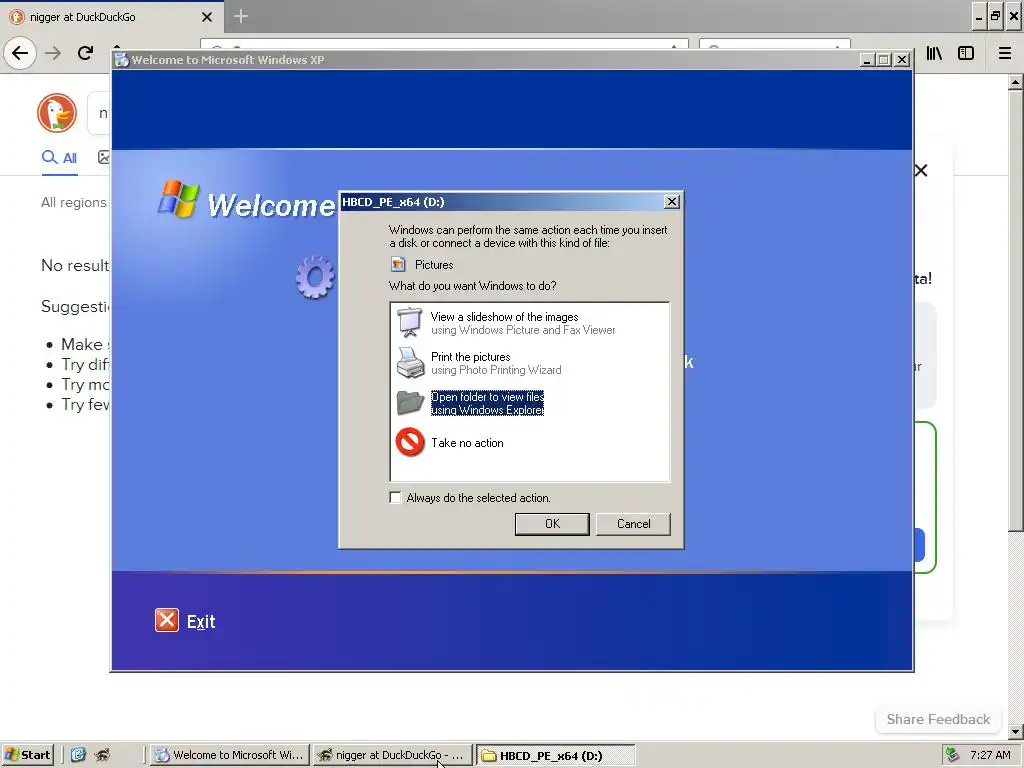Screen dimensions: 1024x768
Task: Select View a slideshow of the images
Action: 522,323
